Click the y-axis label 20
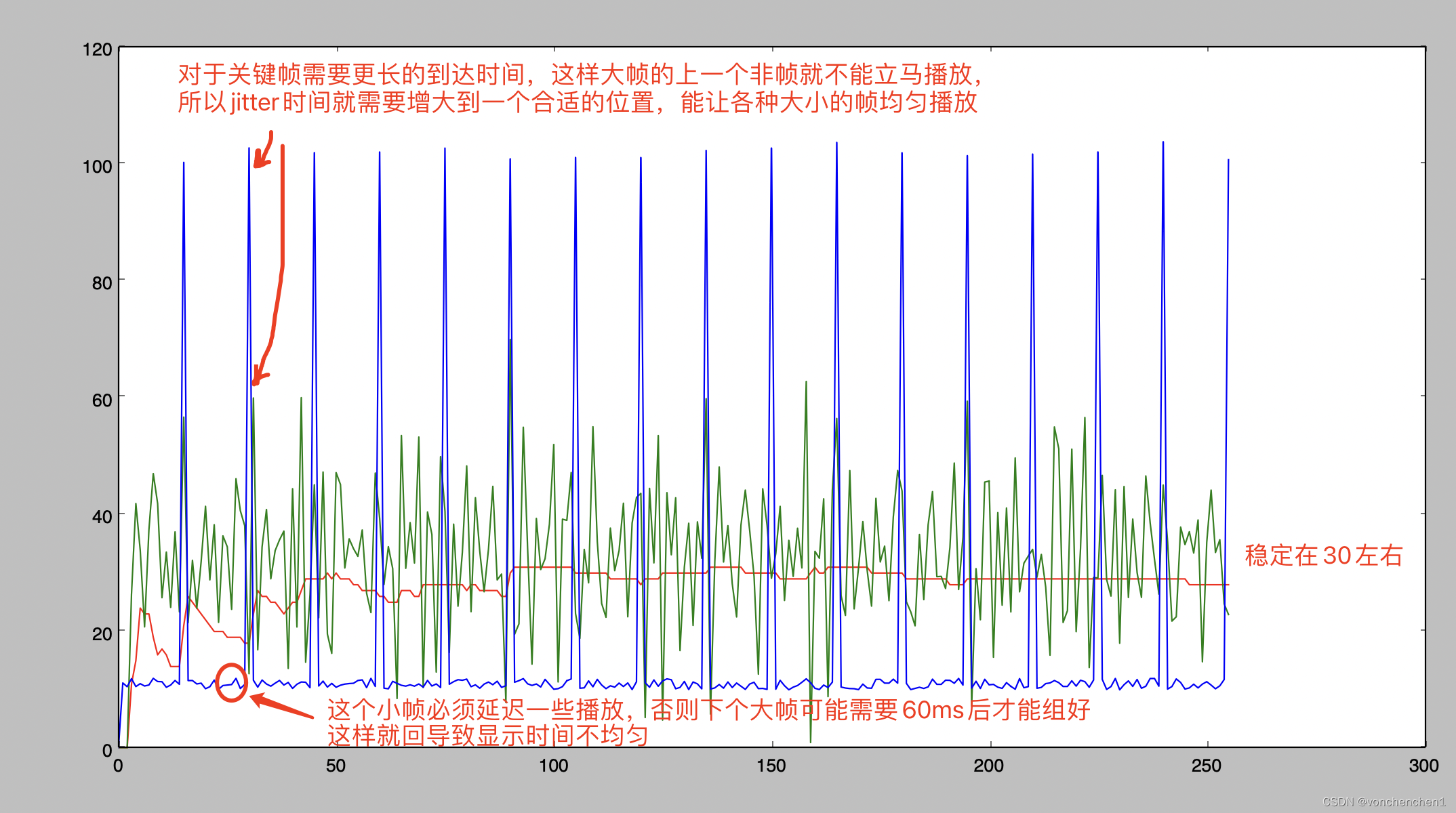This screenshot has width=1456, height=813. pos(102,634)
